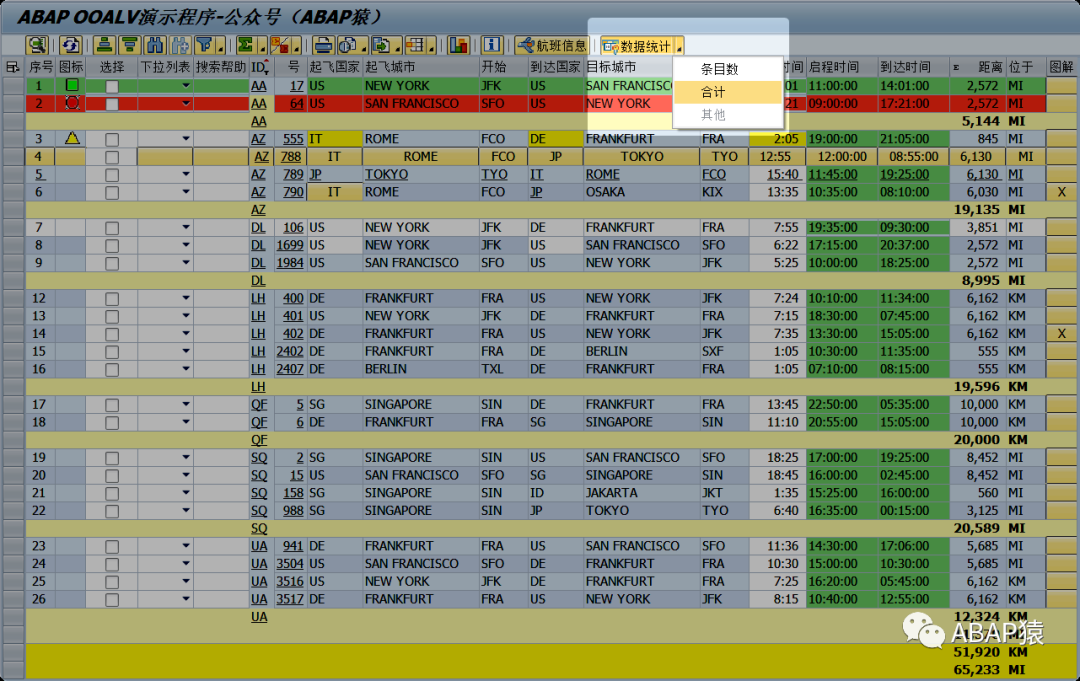Tick the 选择 checkbox in row 1
The width and height of the screenshot is (1080, 681).
click(x=112, y=86)
